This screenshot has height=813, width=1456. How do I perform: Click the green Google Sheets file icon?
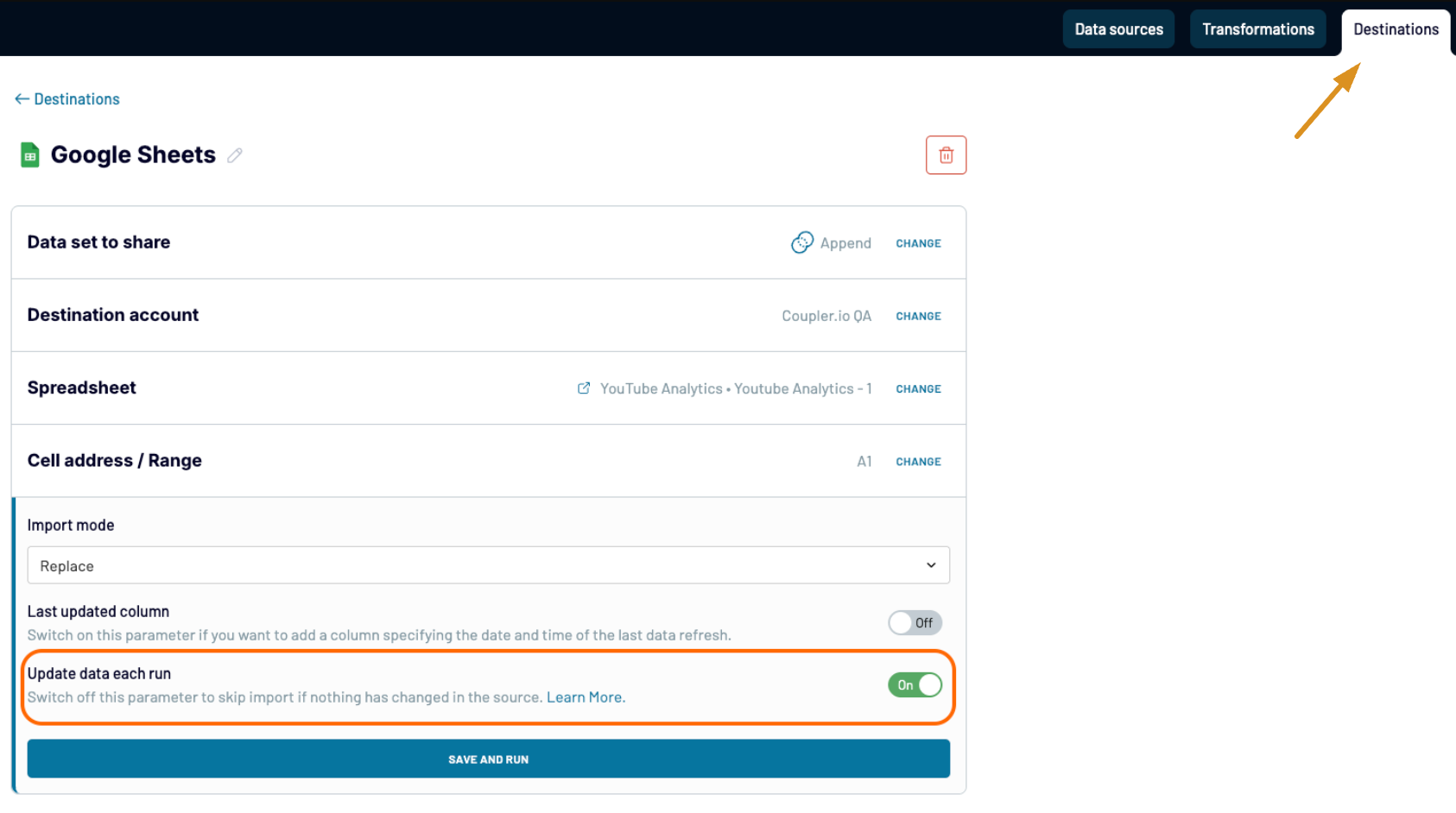click(30, 155)
